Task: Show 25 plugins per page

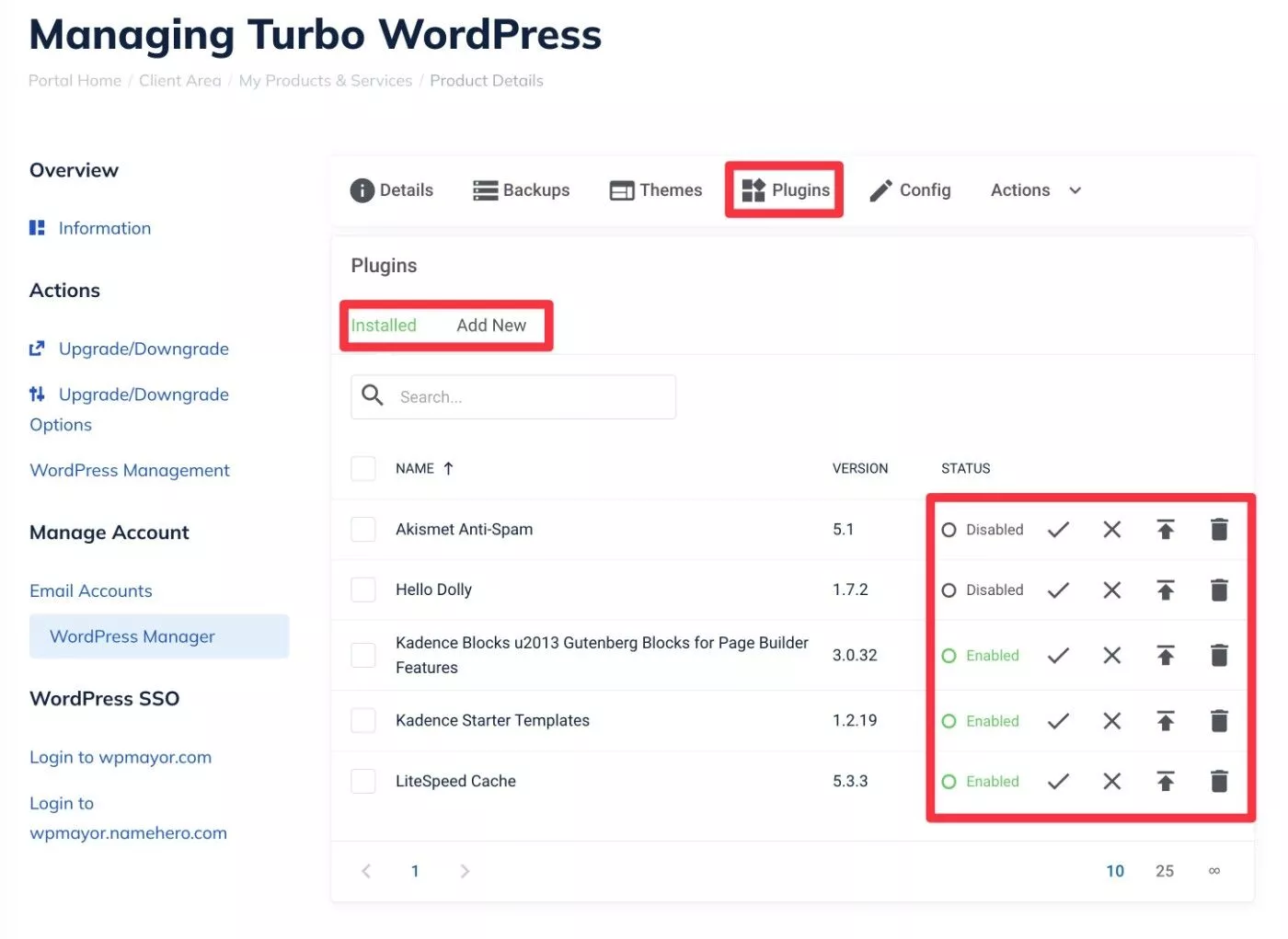Action: point(1165,871)
